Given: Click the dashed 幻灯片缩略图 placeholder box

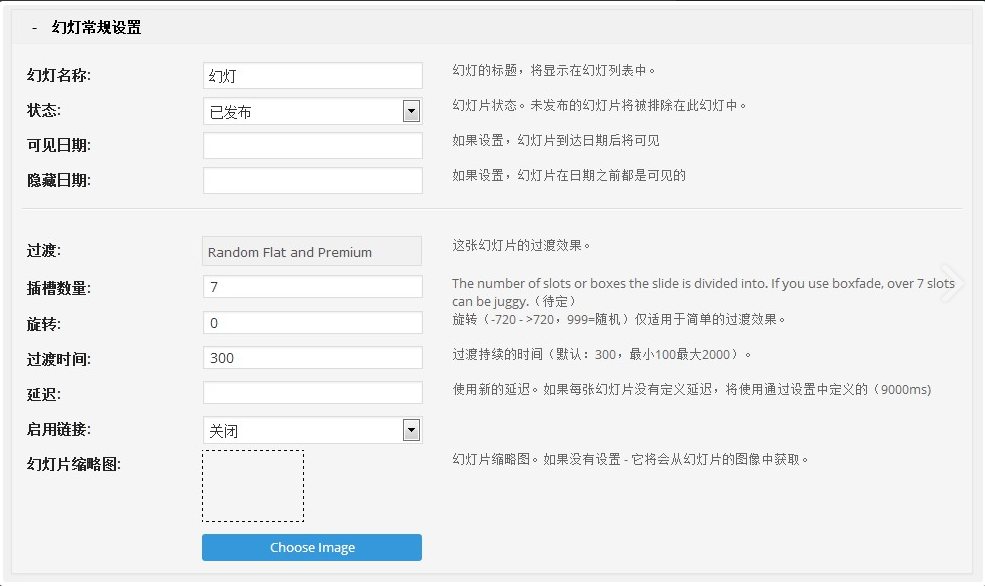Looking at the screenshot, I should pos(253,486).
